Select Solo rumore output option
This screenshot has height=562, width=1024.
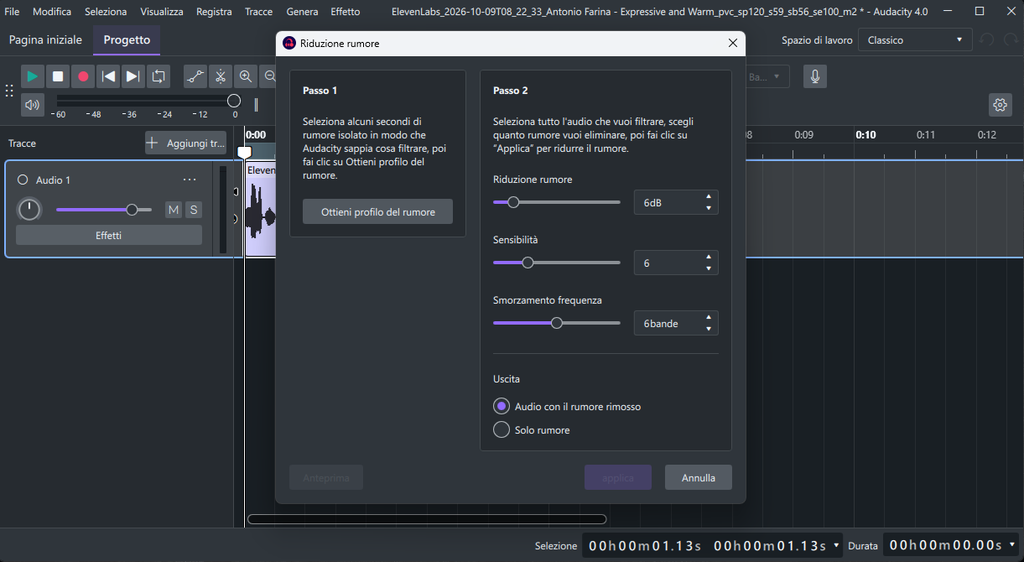[x=501, y=429]
